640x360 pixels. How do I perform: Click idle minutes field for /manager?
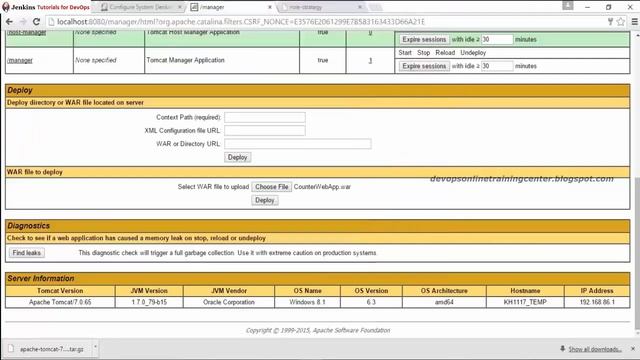[497, 66]
